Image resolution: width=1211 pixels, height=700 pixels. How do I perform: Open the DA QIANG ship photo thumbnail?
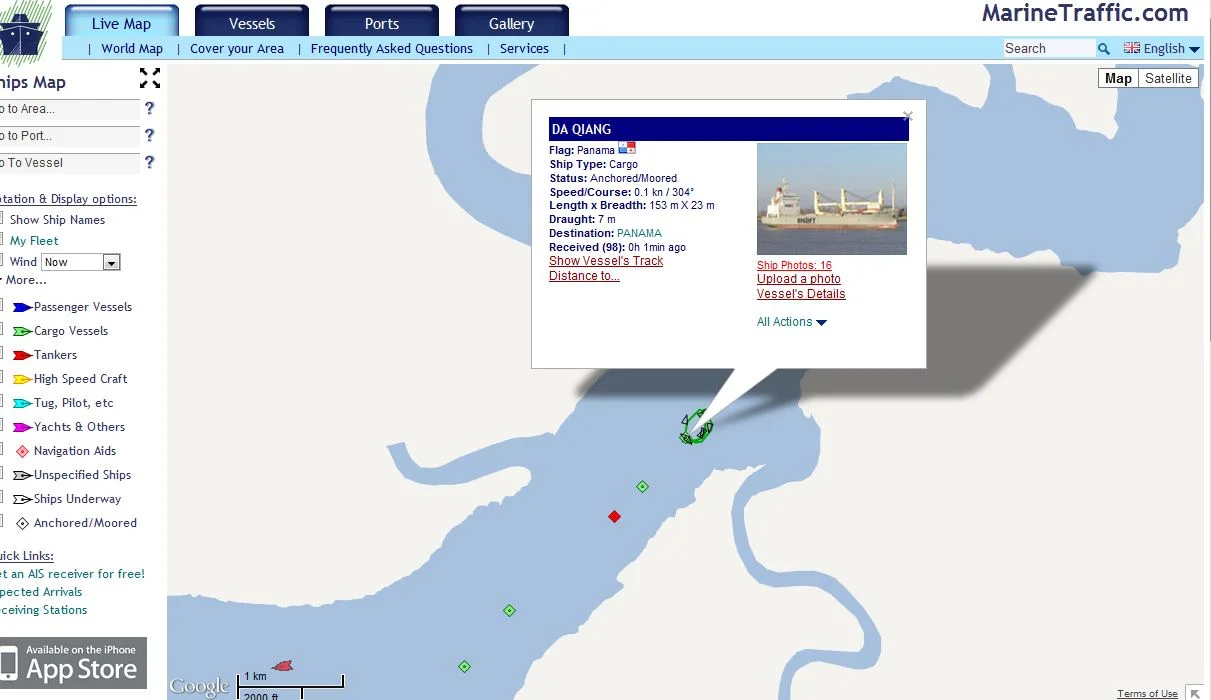tap(832, 199)
